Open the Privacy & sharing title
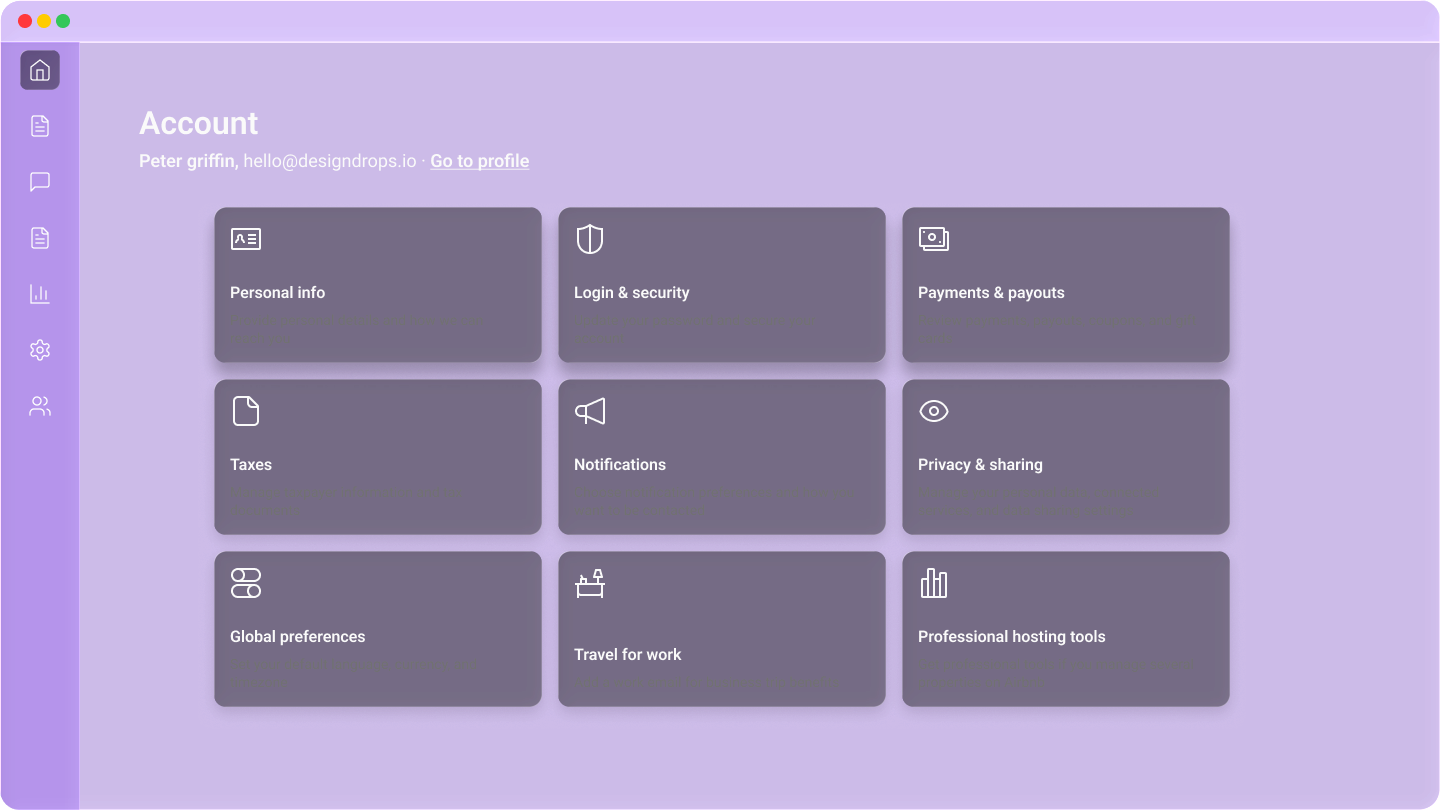Image resolution: width=1440 pixels, height=810 pixels. [x=980, y=465]
